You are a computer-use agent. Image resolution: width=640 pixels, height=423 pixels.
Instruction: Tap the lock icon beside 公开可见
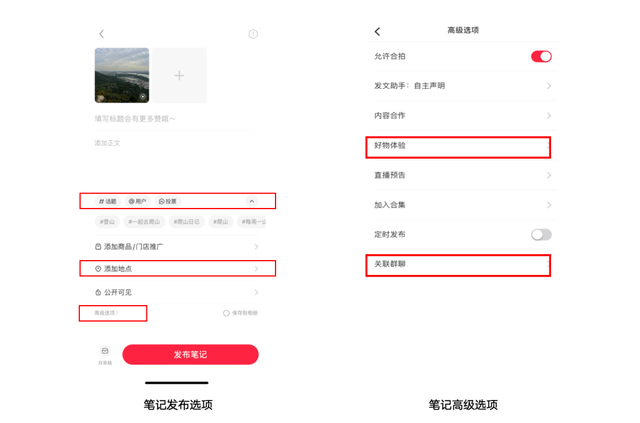98,292
